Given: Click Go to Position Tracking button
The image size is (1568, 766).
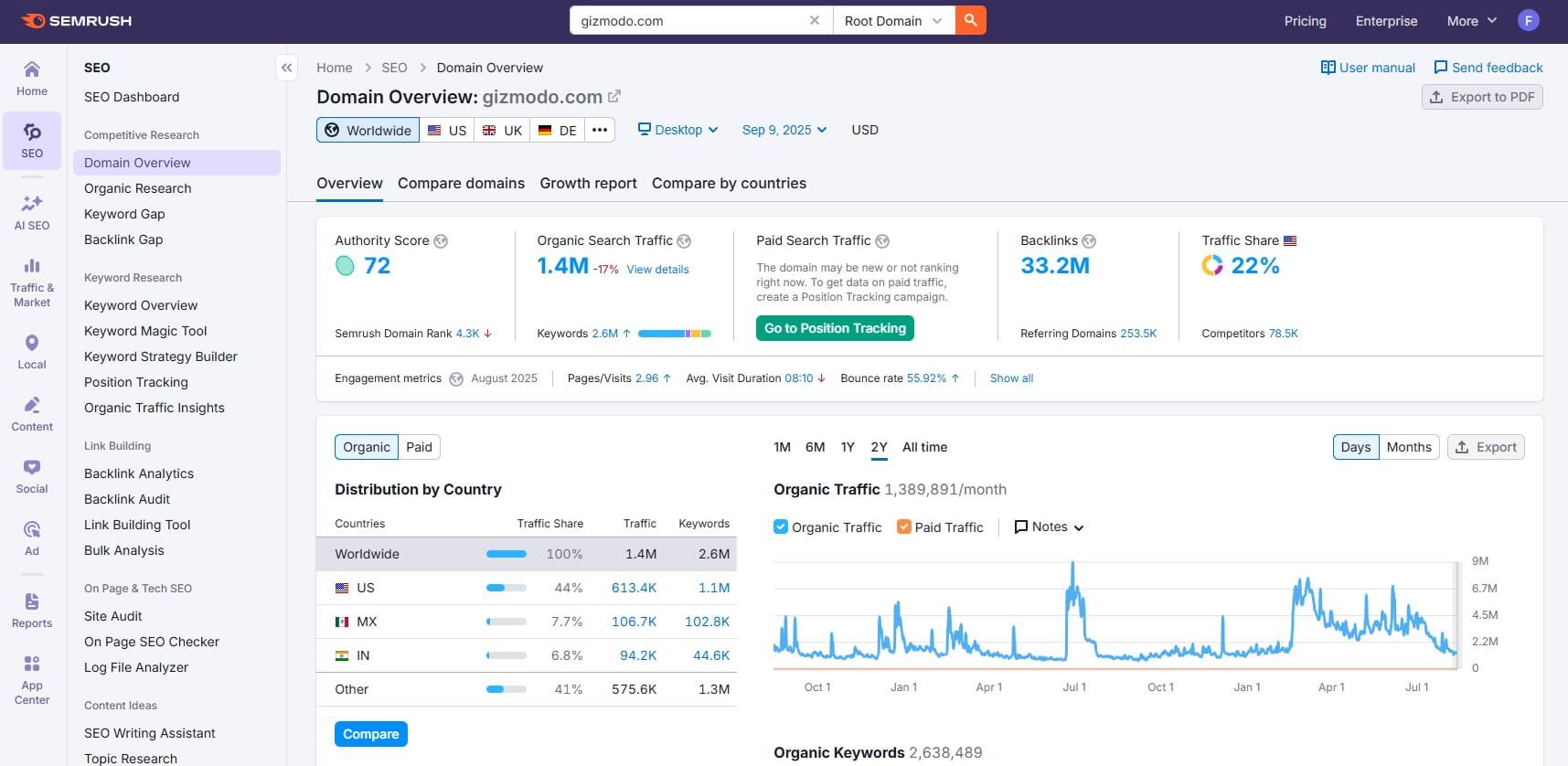Looking at the screenshot, I should 835,328.
